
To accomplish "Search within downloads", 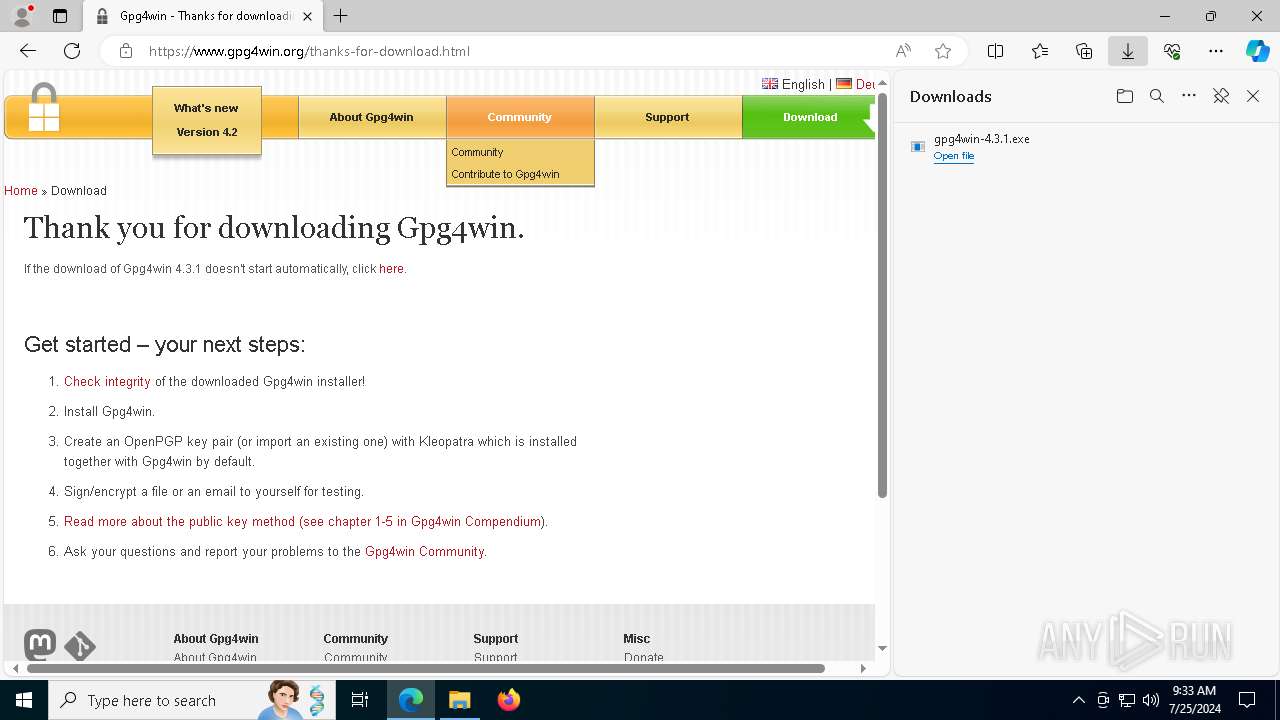I will tap(1157, 96).
